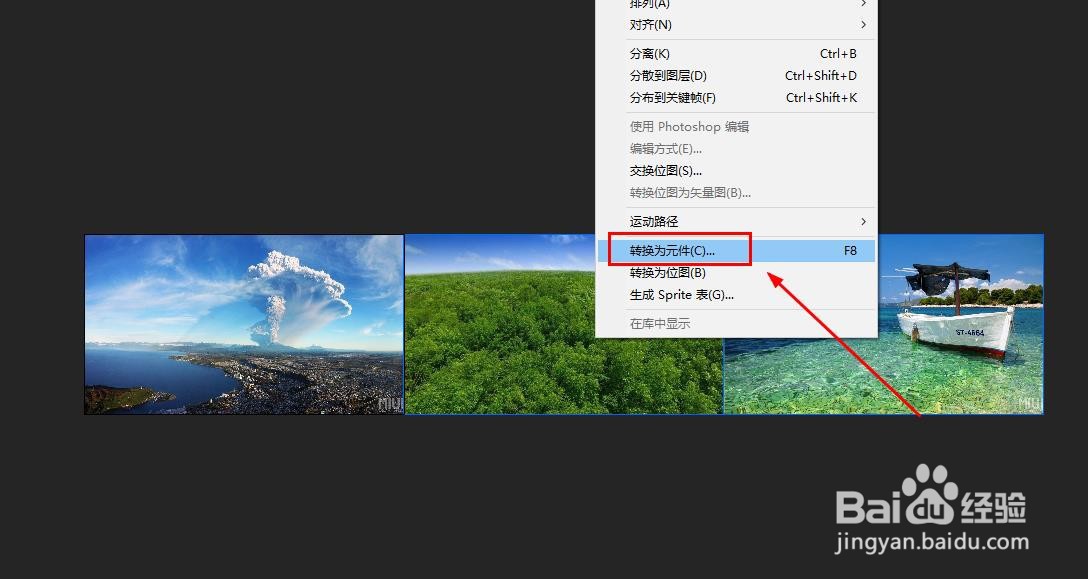Screen dimensions: 1088x579
Task: Open the 运动路径 submenu
Action: pos(736,221)
